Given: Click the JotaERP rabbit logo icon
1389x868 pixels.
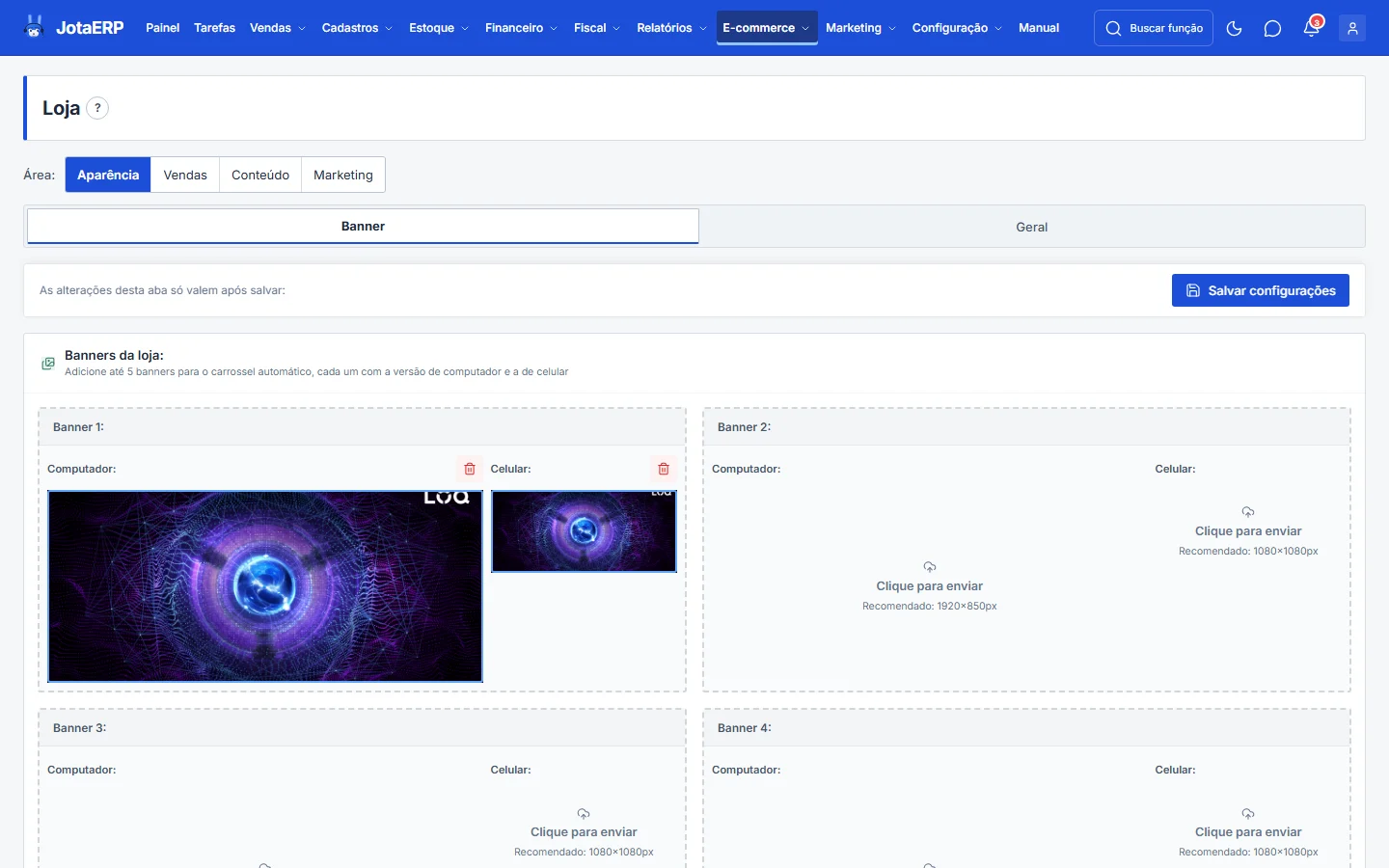Looking at the screenshot, I should 35,27.
